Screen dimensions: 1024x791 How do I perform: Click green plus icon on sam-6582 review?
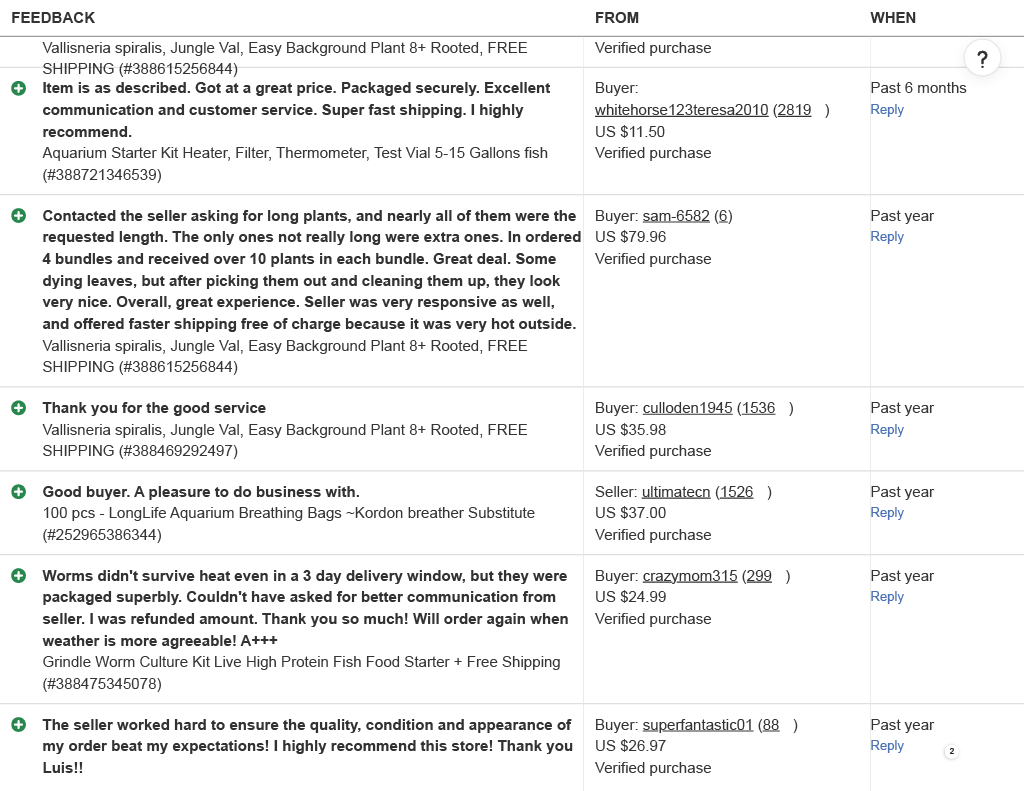19,216
